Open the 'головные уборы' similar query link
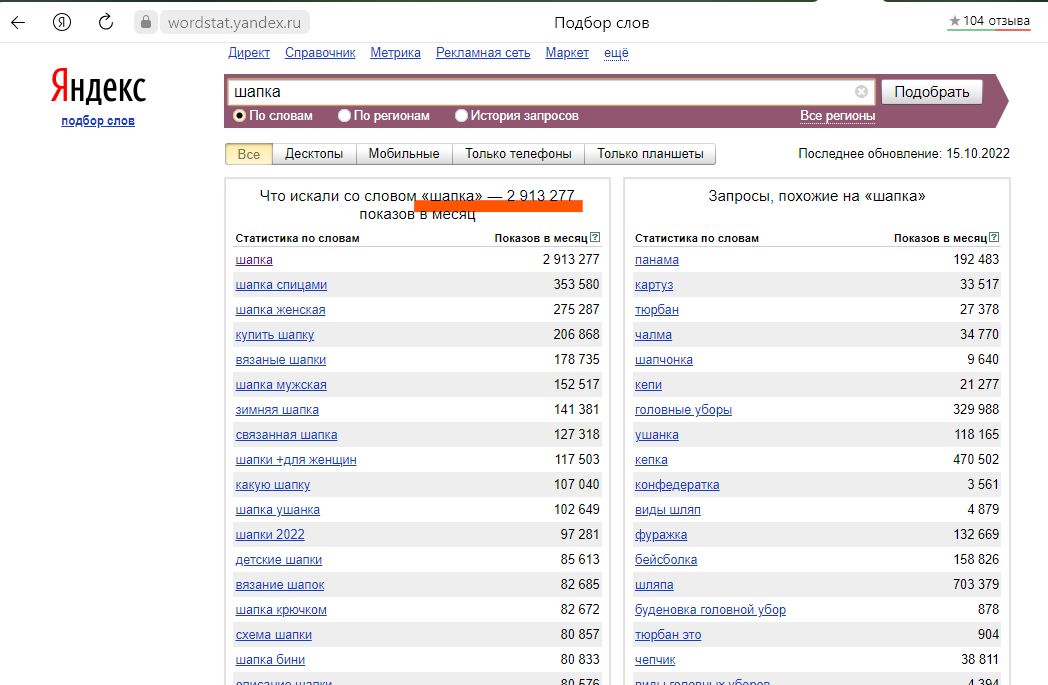This screenshot has width=1048, height=685. pos(683,410)
